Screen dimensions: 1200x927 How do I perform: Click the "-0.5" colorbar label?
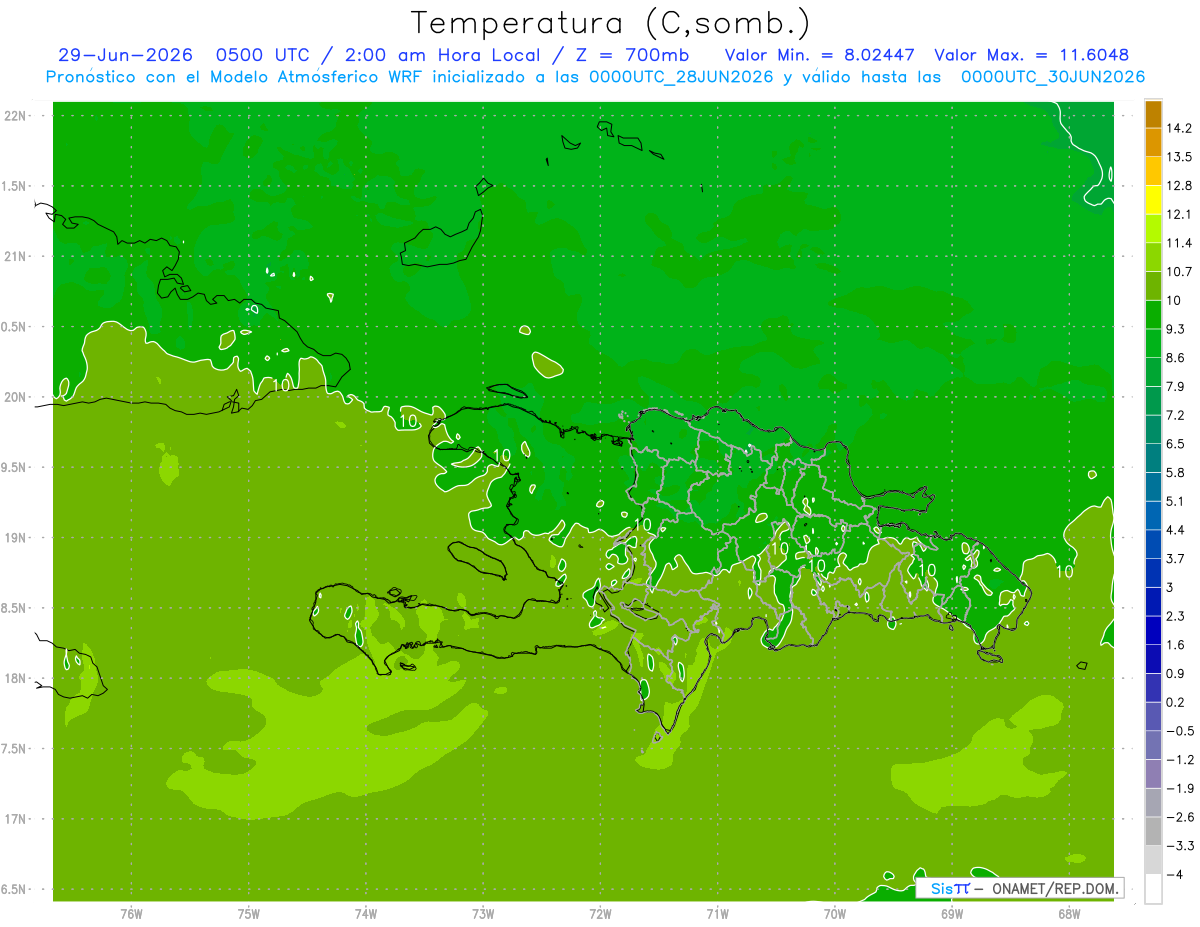[x=1179, y=731]
